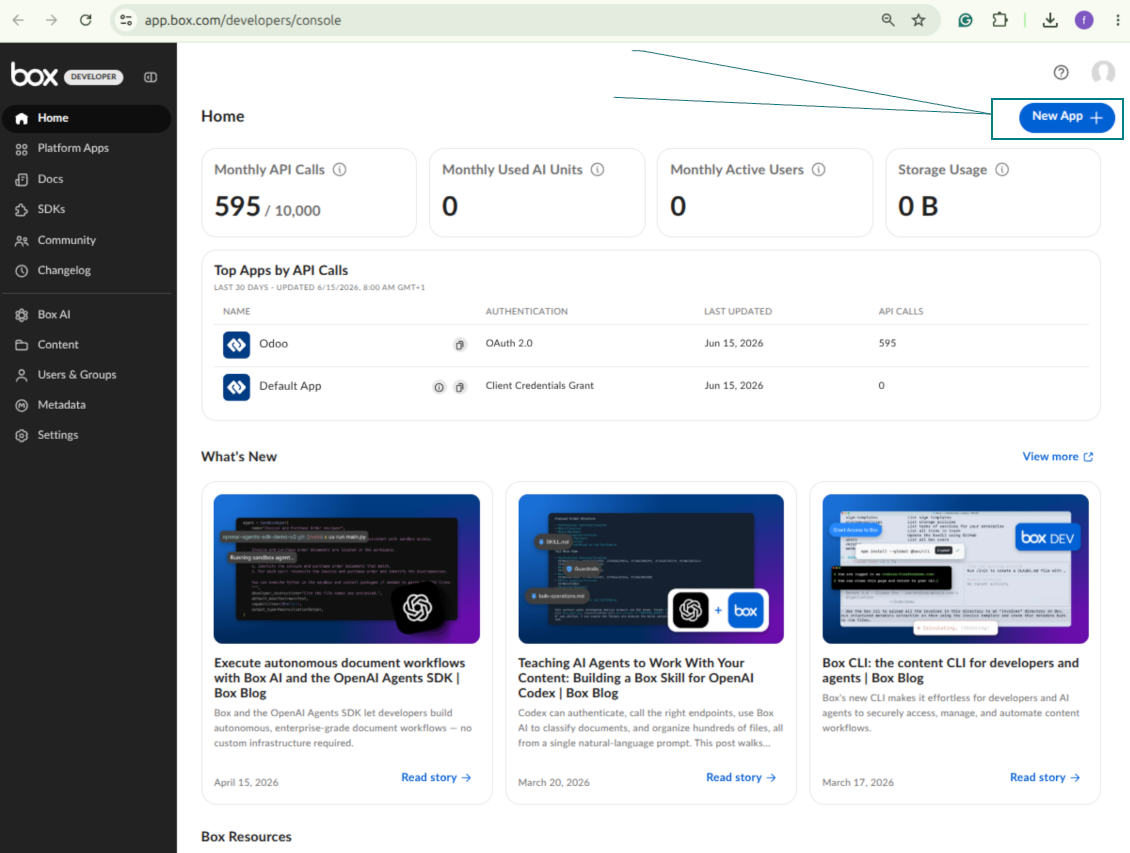1130x853 pixels.
Task: Click the browser forward arrow
Action: point(51,20)
